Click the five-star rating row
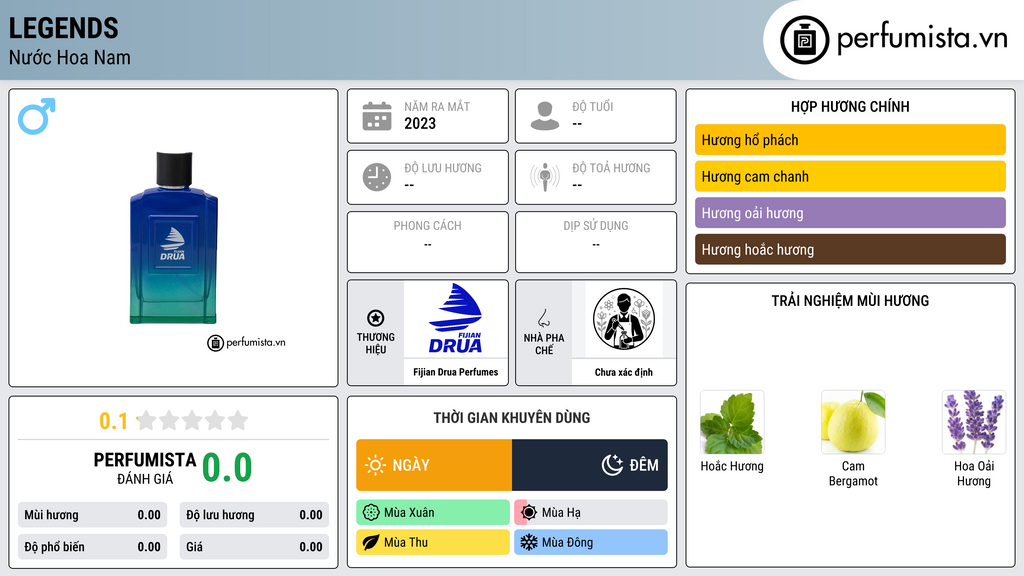1024x576 pixels. (193, 420)
